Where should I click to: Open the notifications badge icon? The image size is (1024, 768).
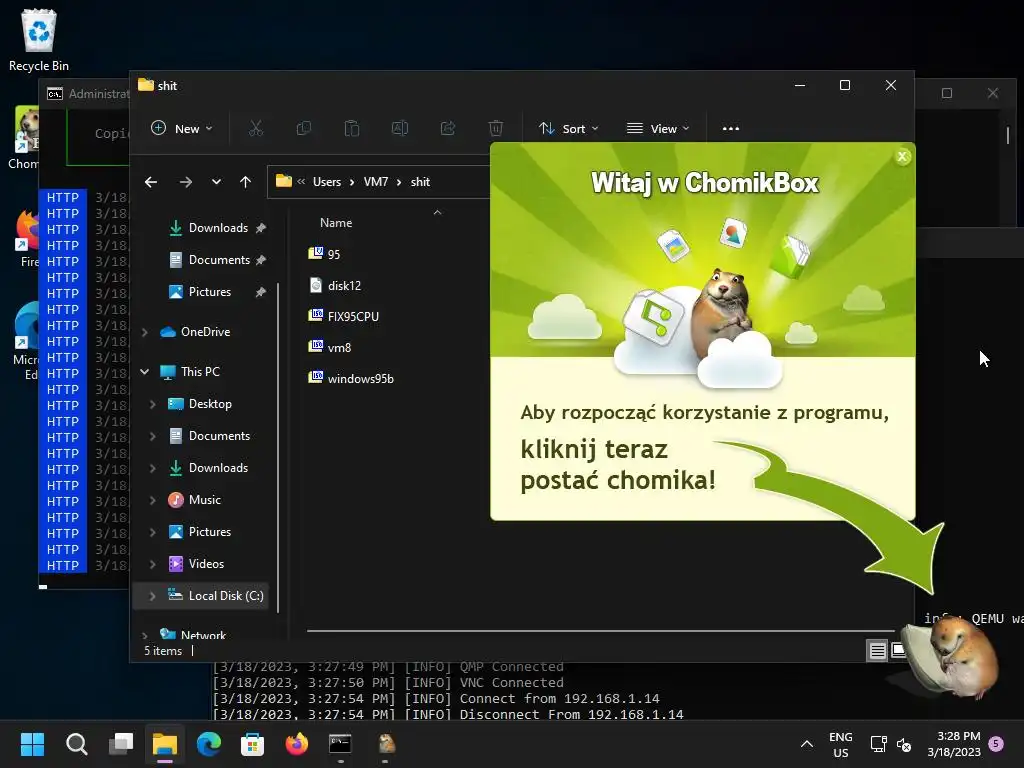tap(996, 743)
